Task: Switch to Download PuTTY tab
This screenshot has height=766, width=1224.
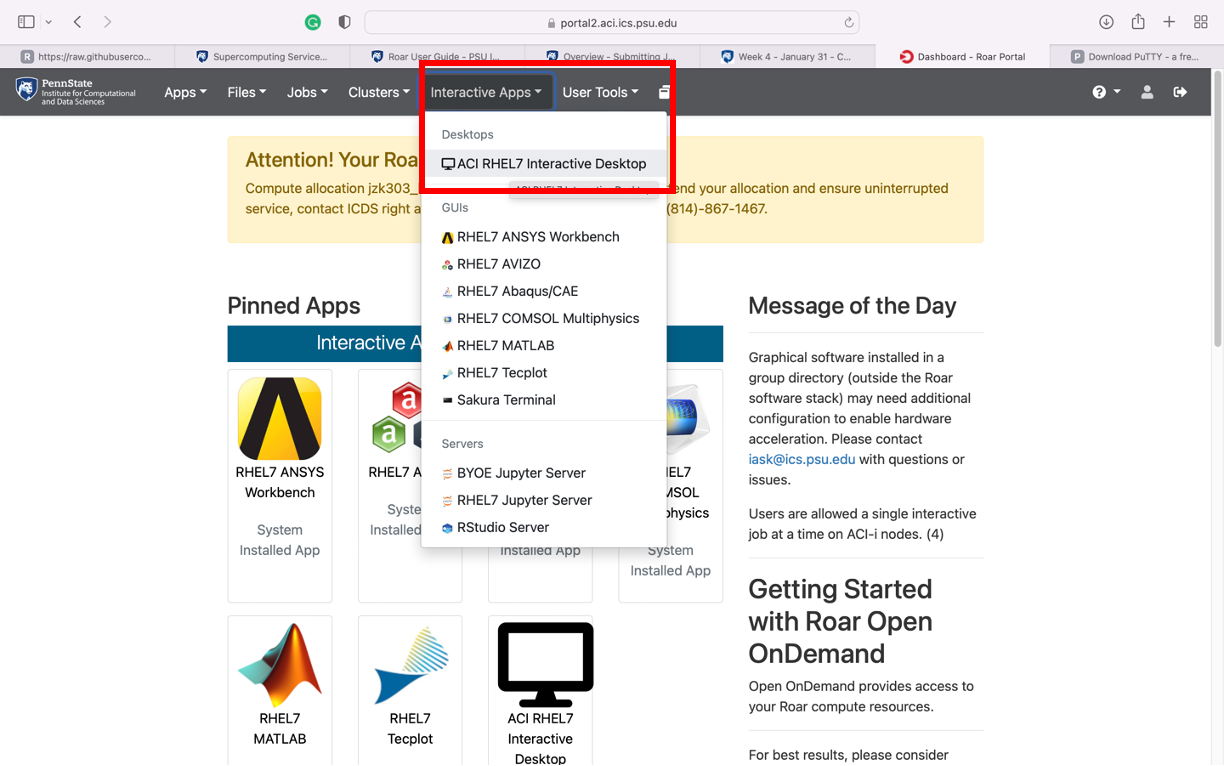Action: pyautogui.click(x=1136, y=57)
